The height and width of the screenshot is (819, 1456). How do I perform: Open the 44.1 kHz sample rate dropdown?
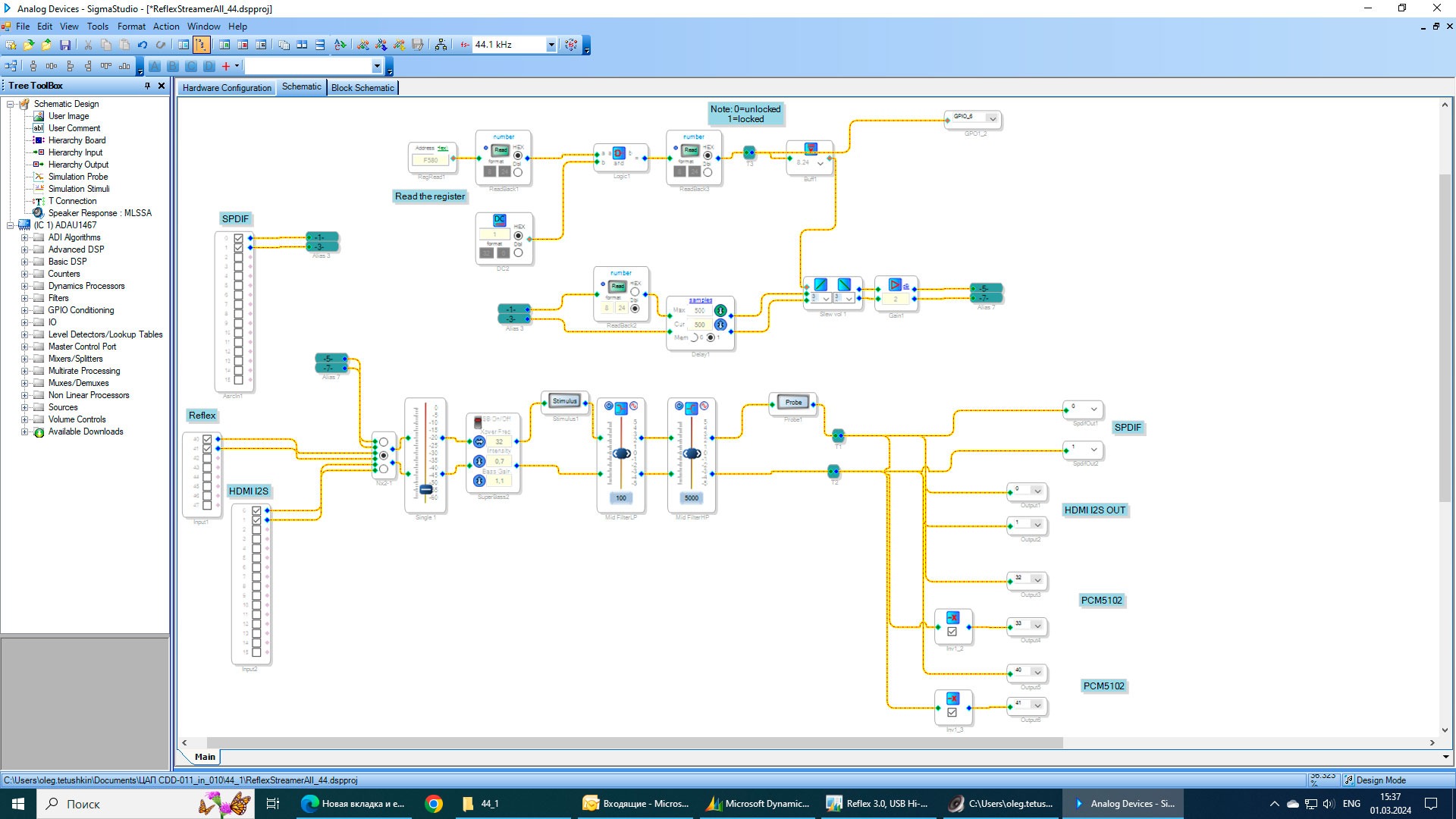click(x=551, y=45)
